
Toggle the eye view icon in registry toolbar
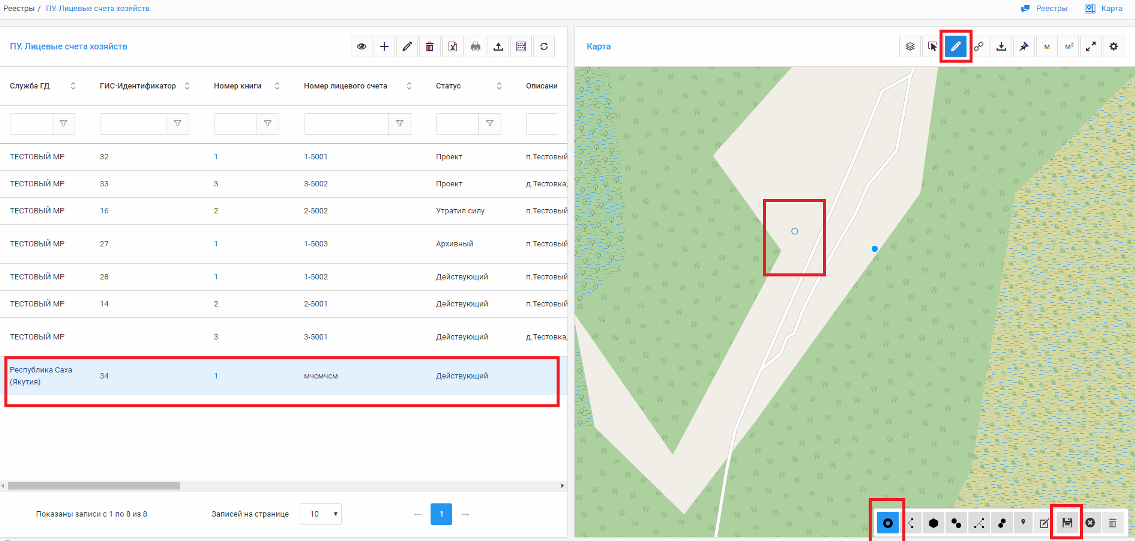coord(362,47)
